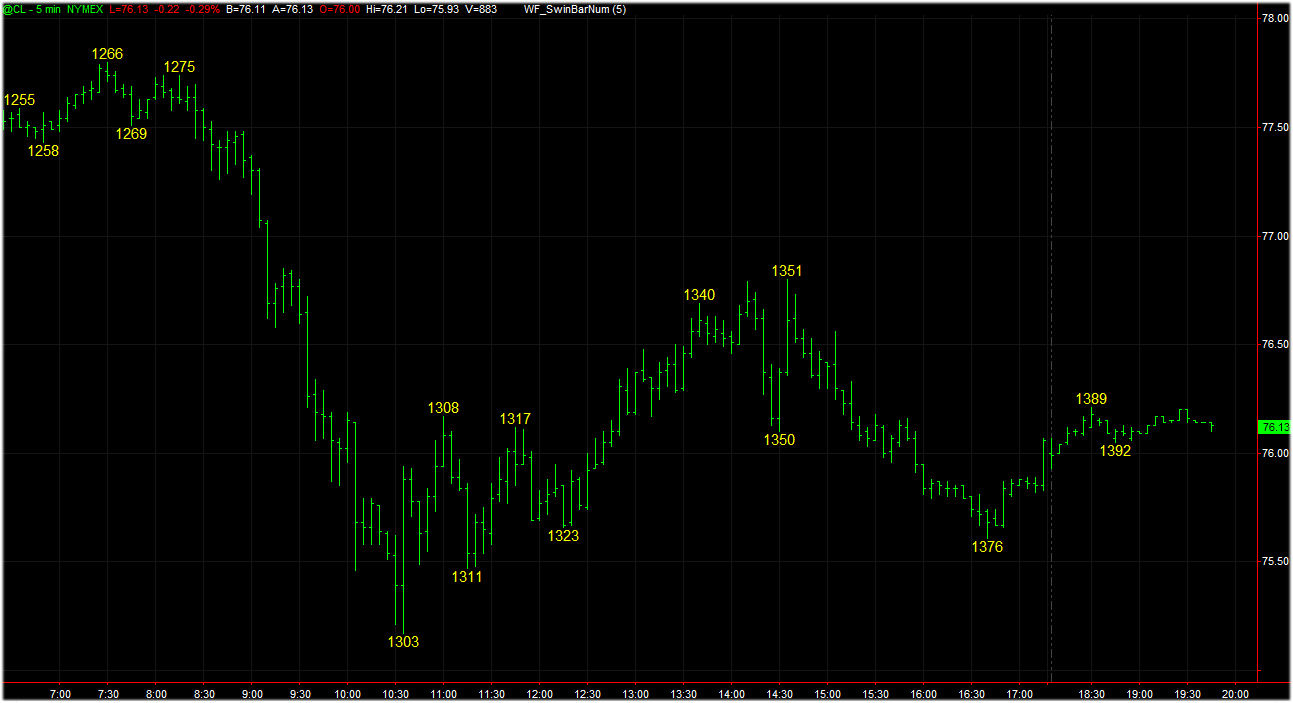Image resolution: width=1293 pixels, height=703 pixels.
Task: Click the 14:30 time axis label
Action: tap(780, 694)
